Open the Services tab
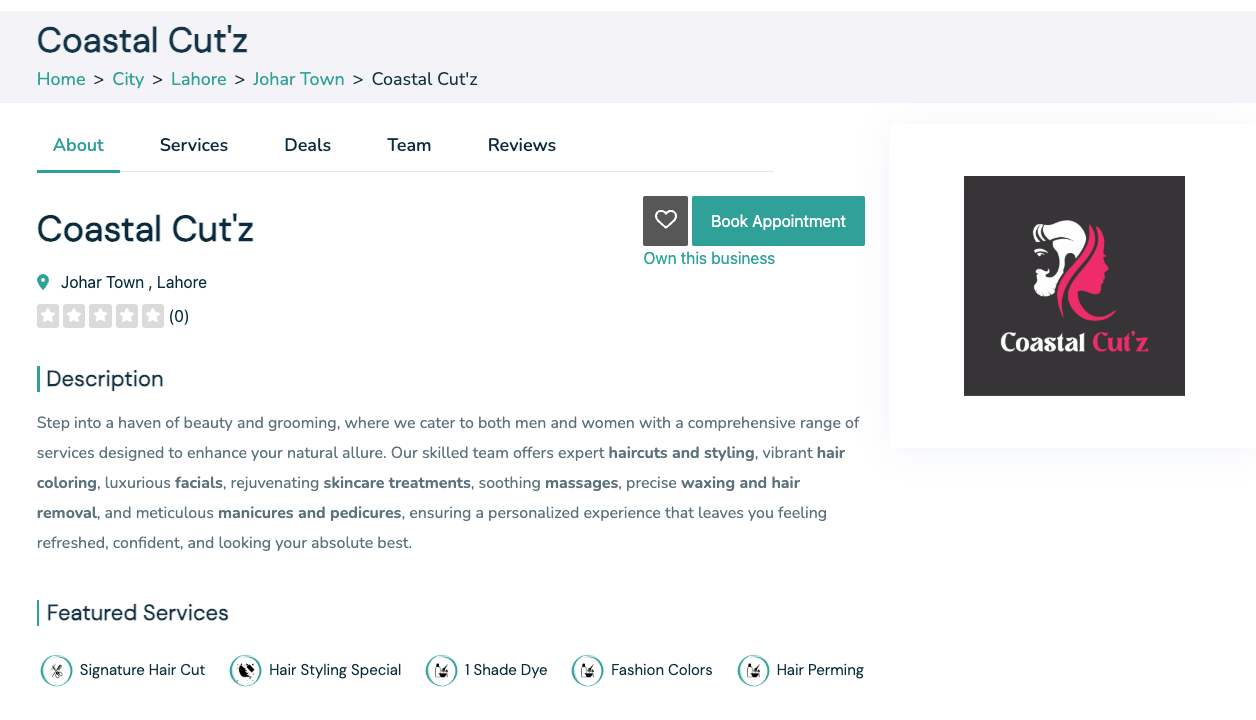The height and width of the screenshot is (720, 1256). (x=194, y=145)
